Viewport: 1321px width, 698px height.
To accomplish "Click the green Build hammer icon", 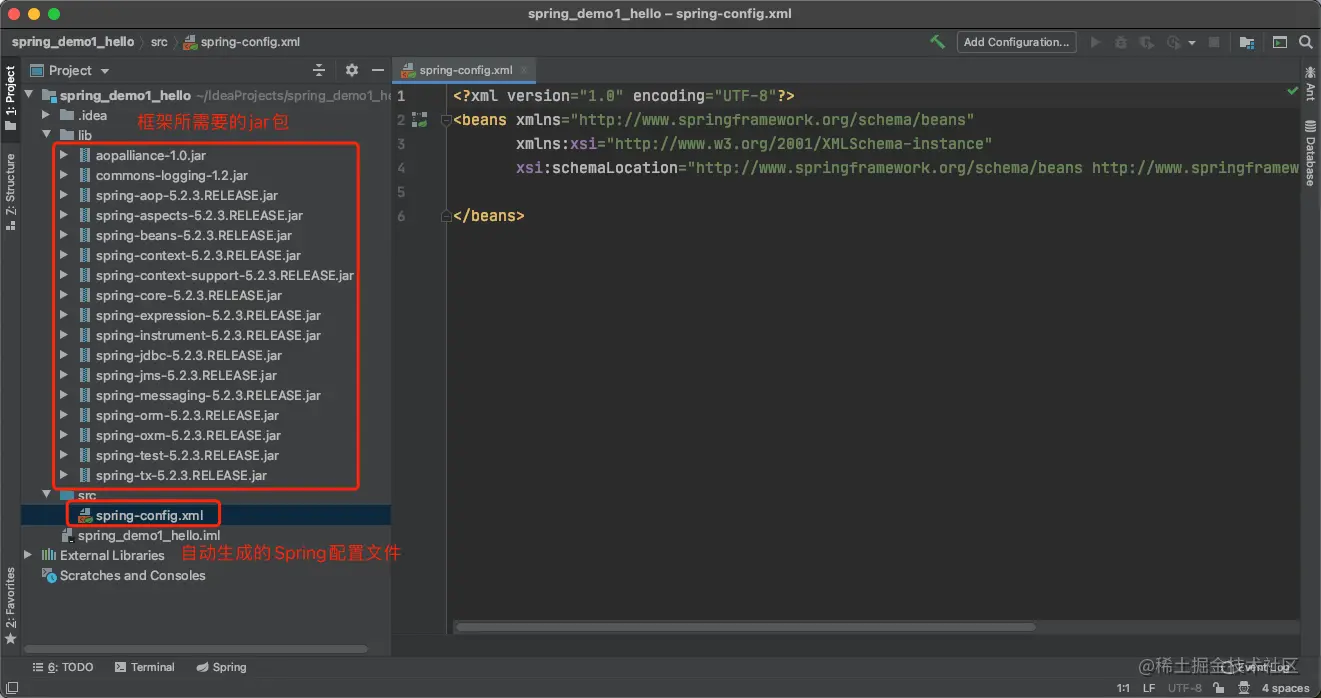I will coord(937,42).
